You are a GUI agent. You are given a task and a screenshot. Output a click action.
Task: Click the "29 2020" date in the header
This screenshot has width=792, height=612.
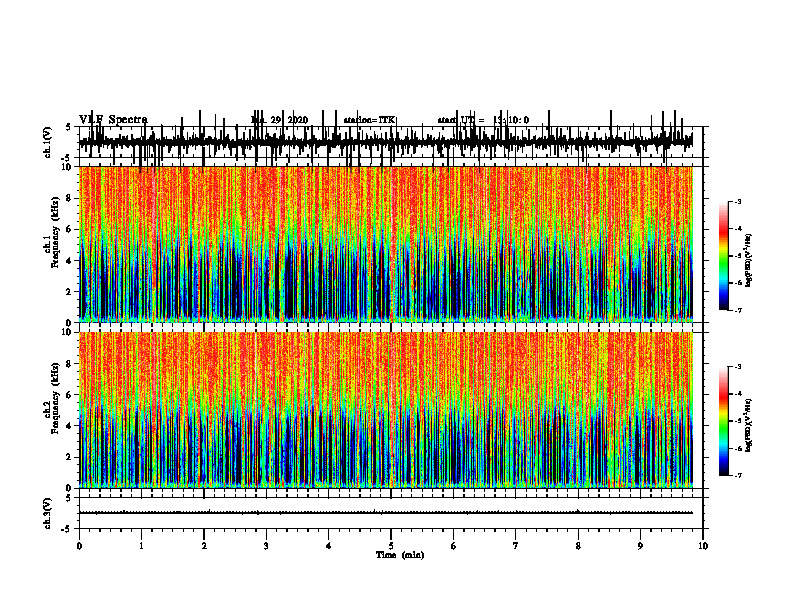click(x=291, y=120)
